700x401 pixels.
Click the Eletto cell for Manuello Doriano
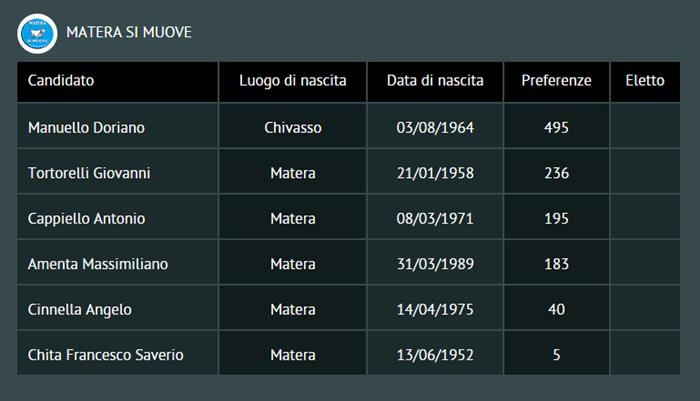click(645, 128)
